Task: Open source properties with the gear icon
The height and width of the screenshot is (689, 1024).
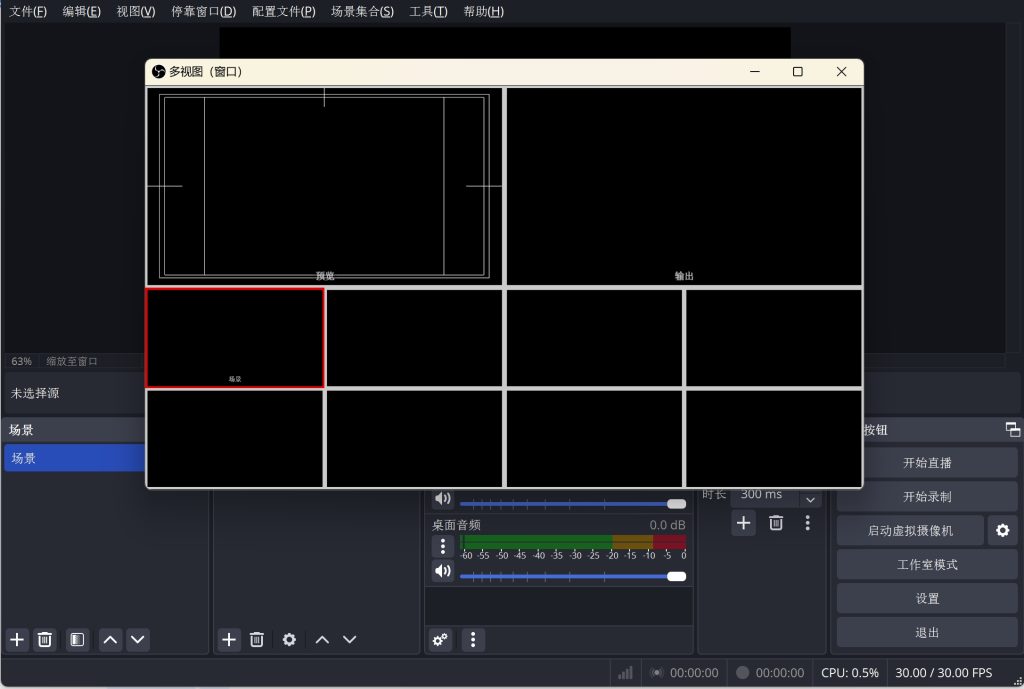Action: [x=289, y=639]
